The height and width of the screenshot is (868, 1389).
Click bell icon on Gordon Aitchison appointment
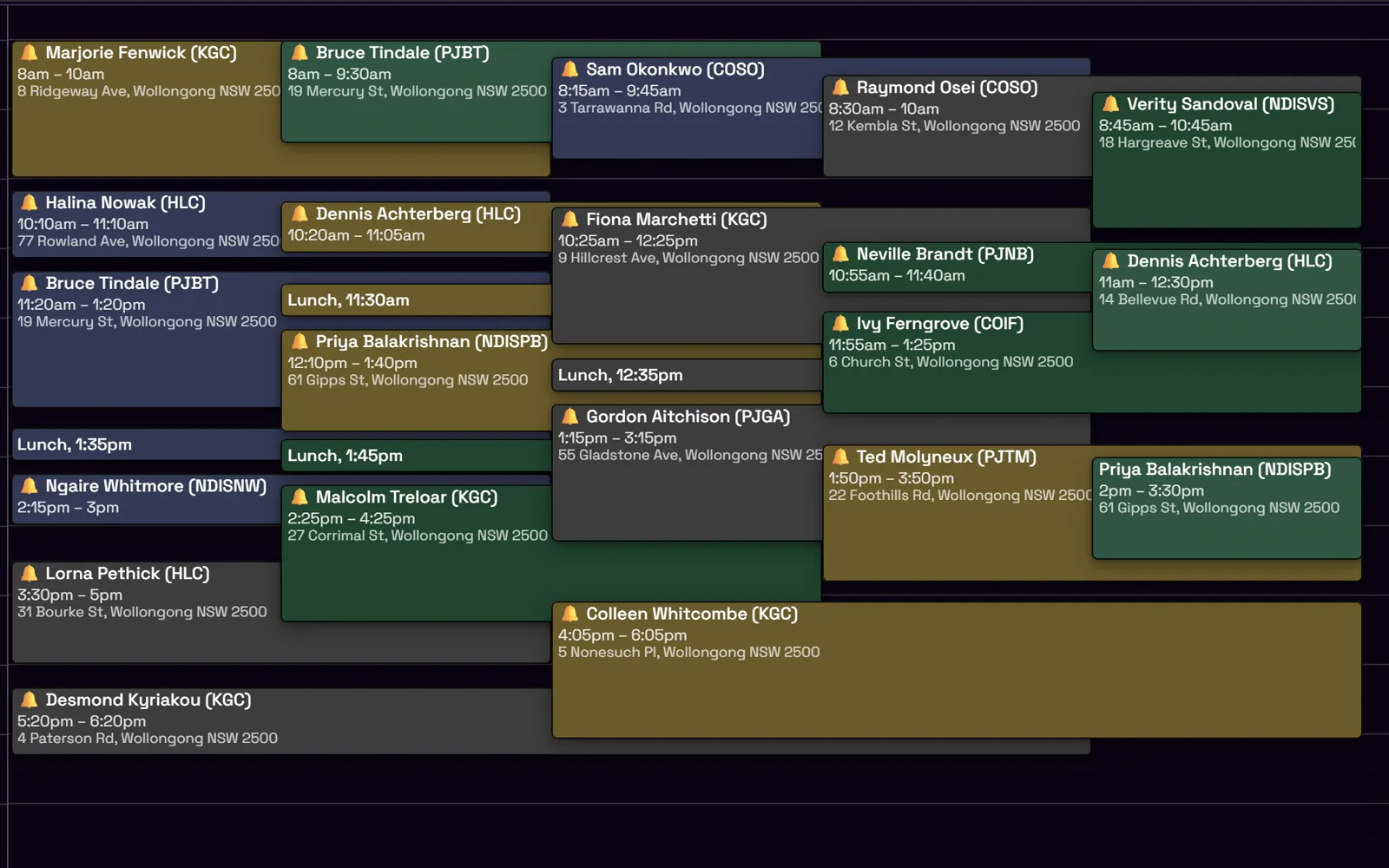point(570,417)
